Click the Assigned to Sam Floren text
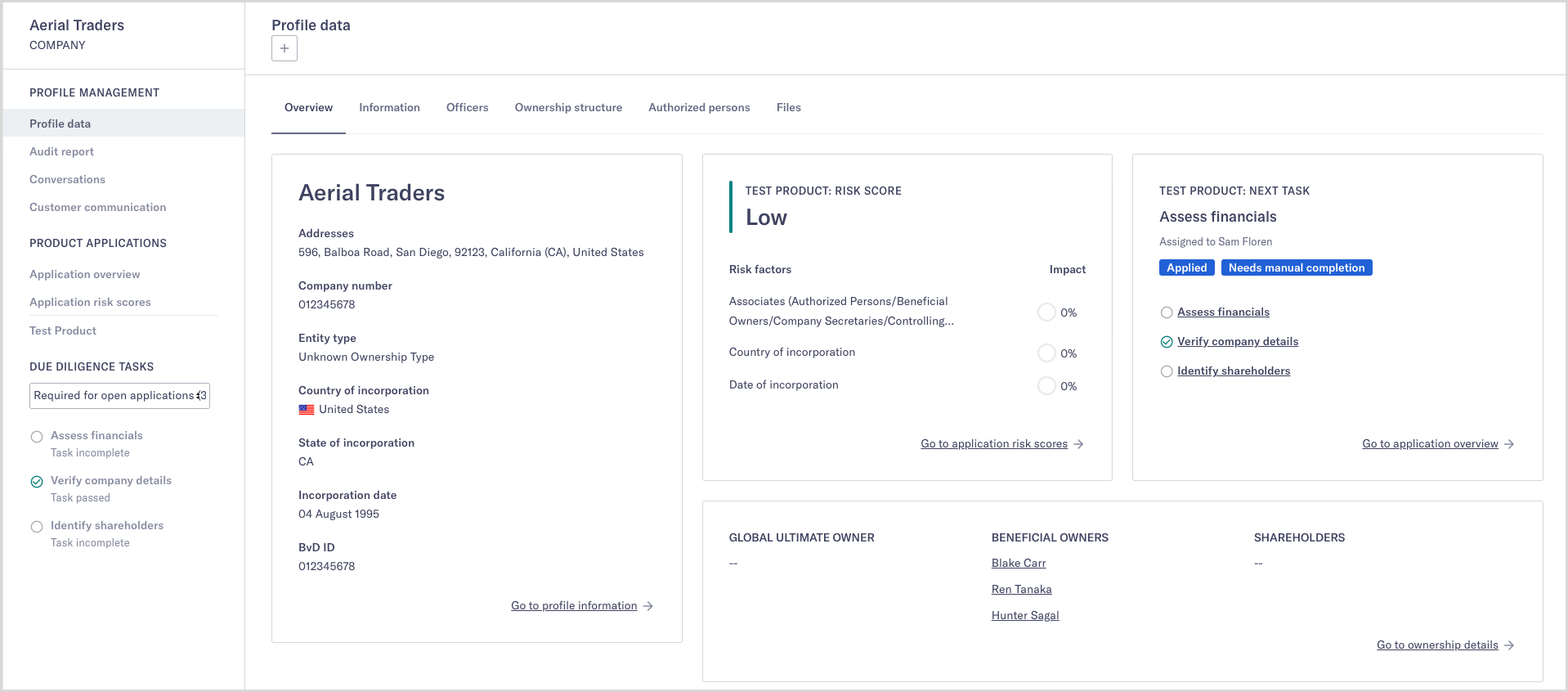 click(x=1216, y=241)
